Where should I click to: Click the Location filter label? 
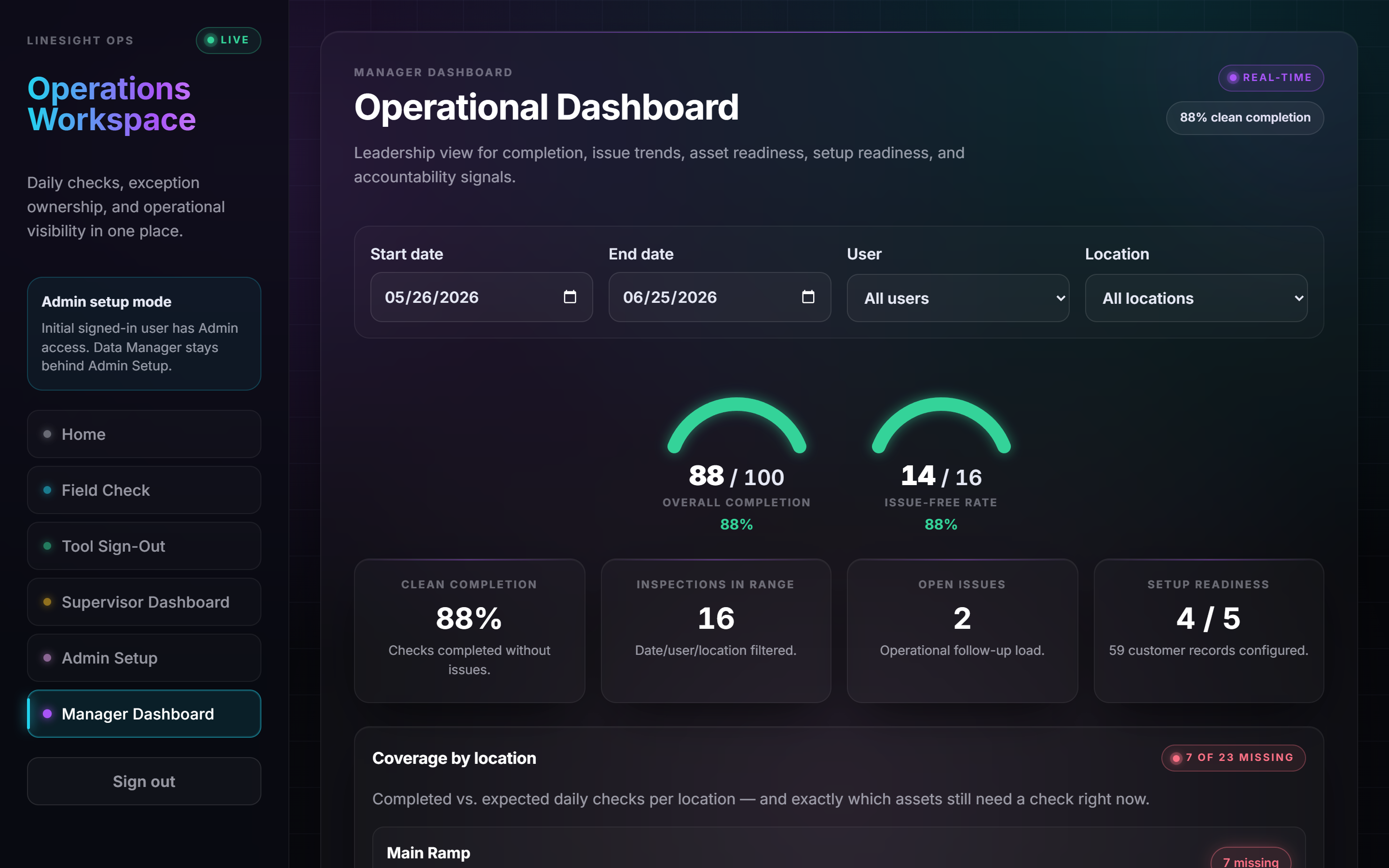1117,254
